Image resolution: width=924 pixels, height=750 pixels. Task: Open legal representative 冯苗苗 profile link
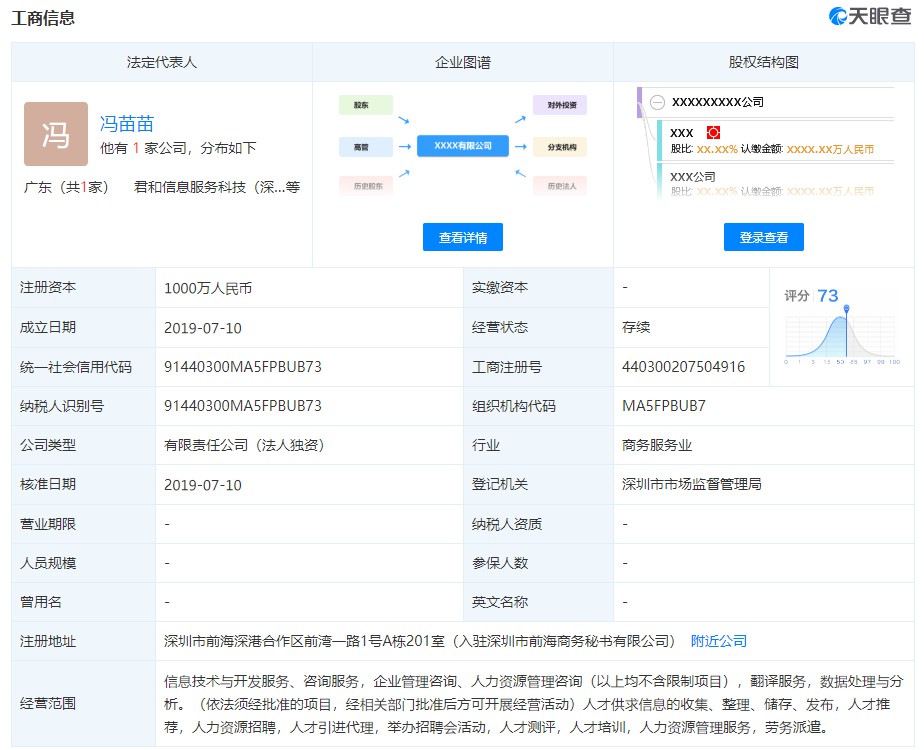point(127,124)
